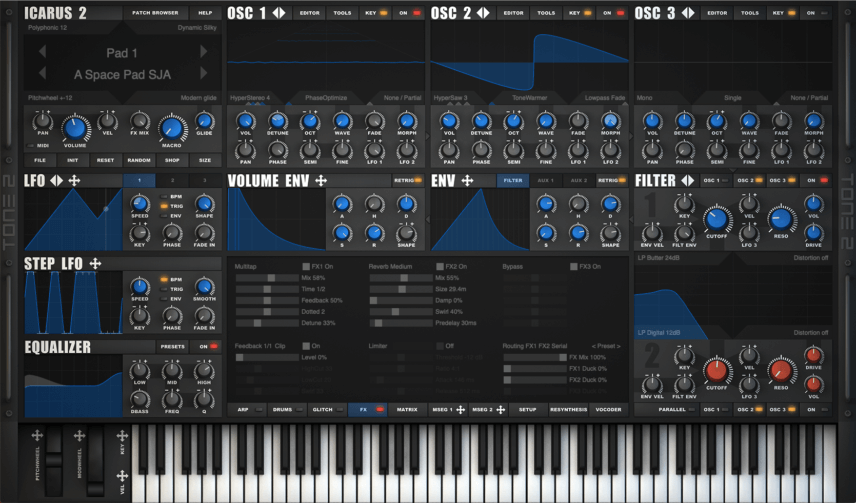Open the Reverb Medium FX2 type selector
This screenshot has width=856, height=503.
pyautogui.click(x=390, y=267)
